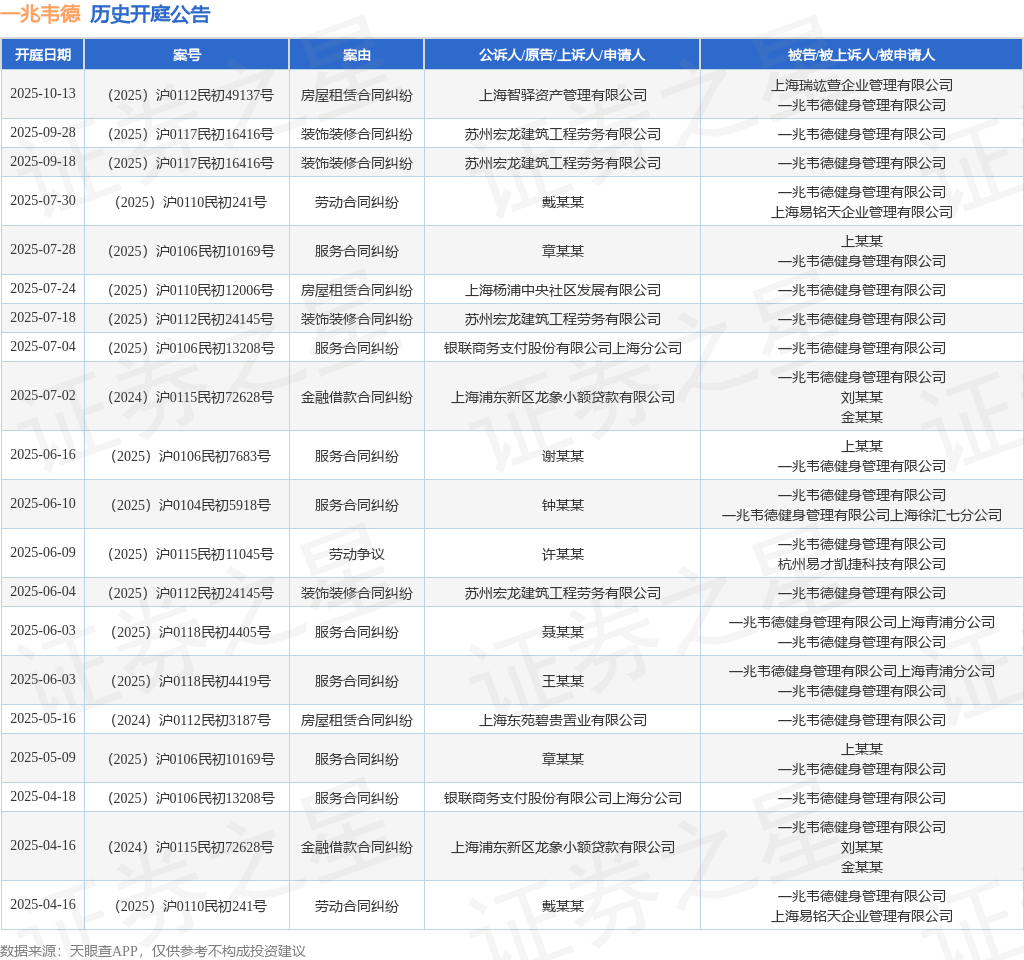The image size is (1024, 960).
Task: Select the date cell 2025-06-09
Action: [x=43, y=552]
